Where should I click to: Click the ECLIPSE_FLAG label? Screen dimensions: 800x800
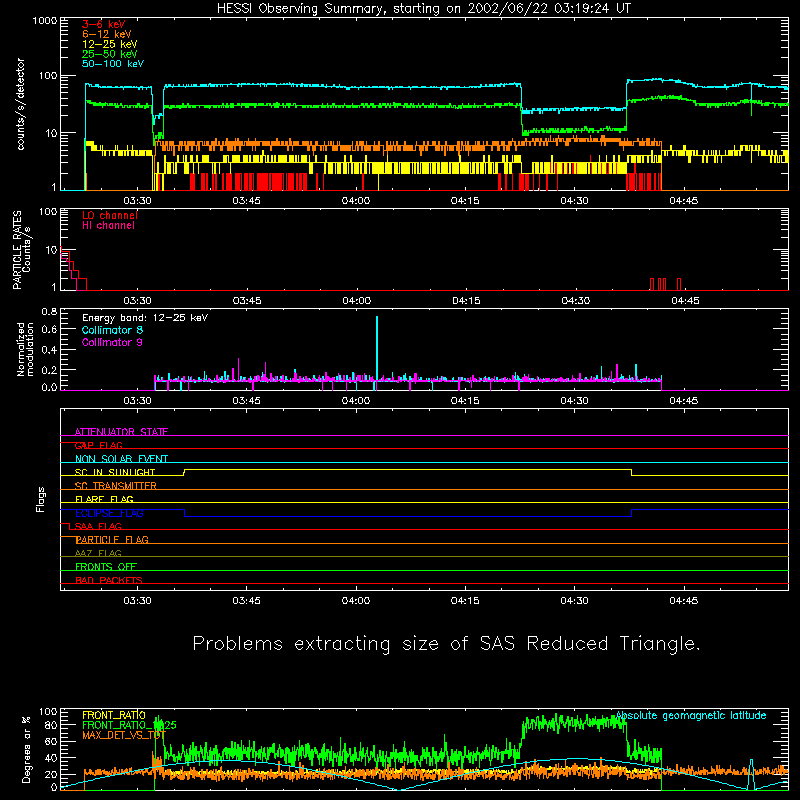[x=109, y=513]
